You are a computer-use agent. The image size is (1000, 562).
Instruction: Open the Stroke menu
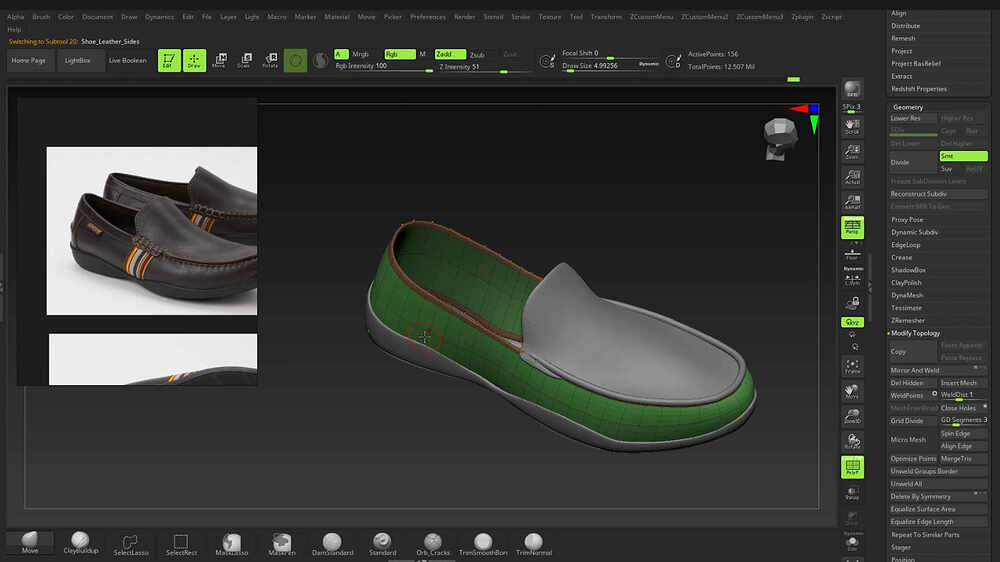coord(521,17)
